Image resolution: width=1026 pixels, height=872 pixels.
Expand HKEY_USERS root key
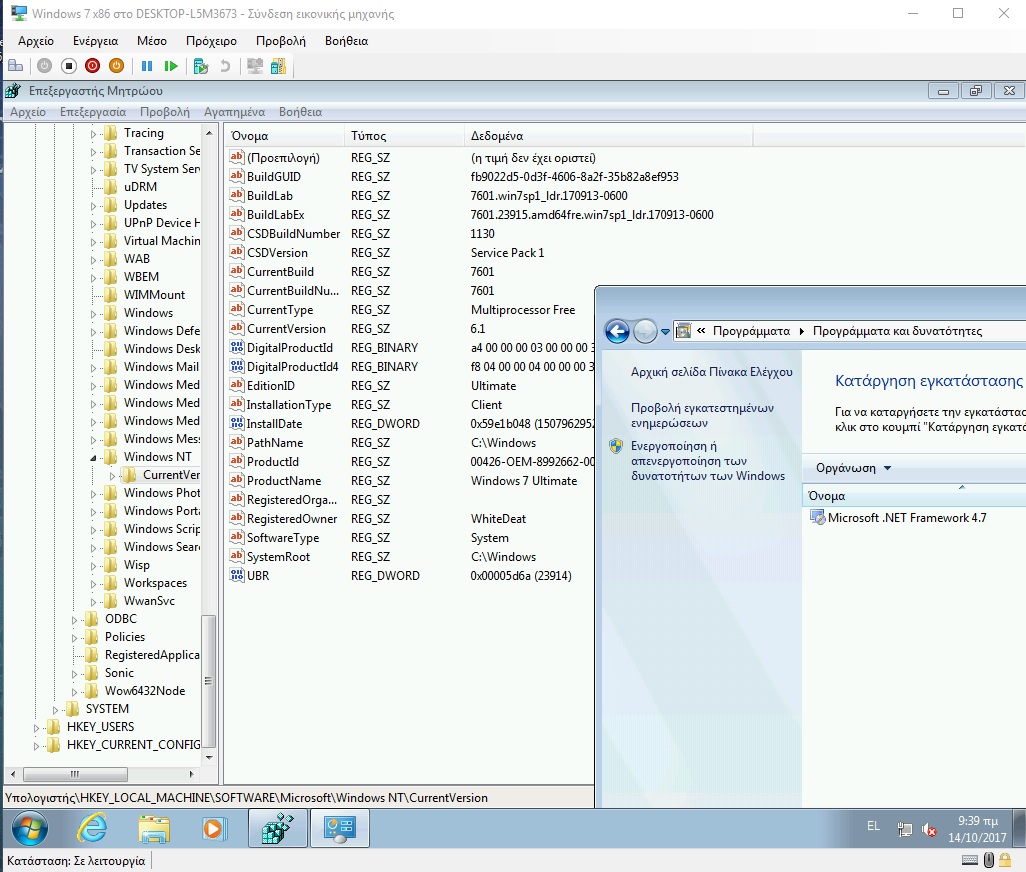click(36, 727)
